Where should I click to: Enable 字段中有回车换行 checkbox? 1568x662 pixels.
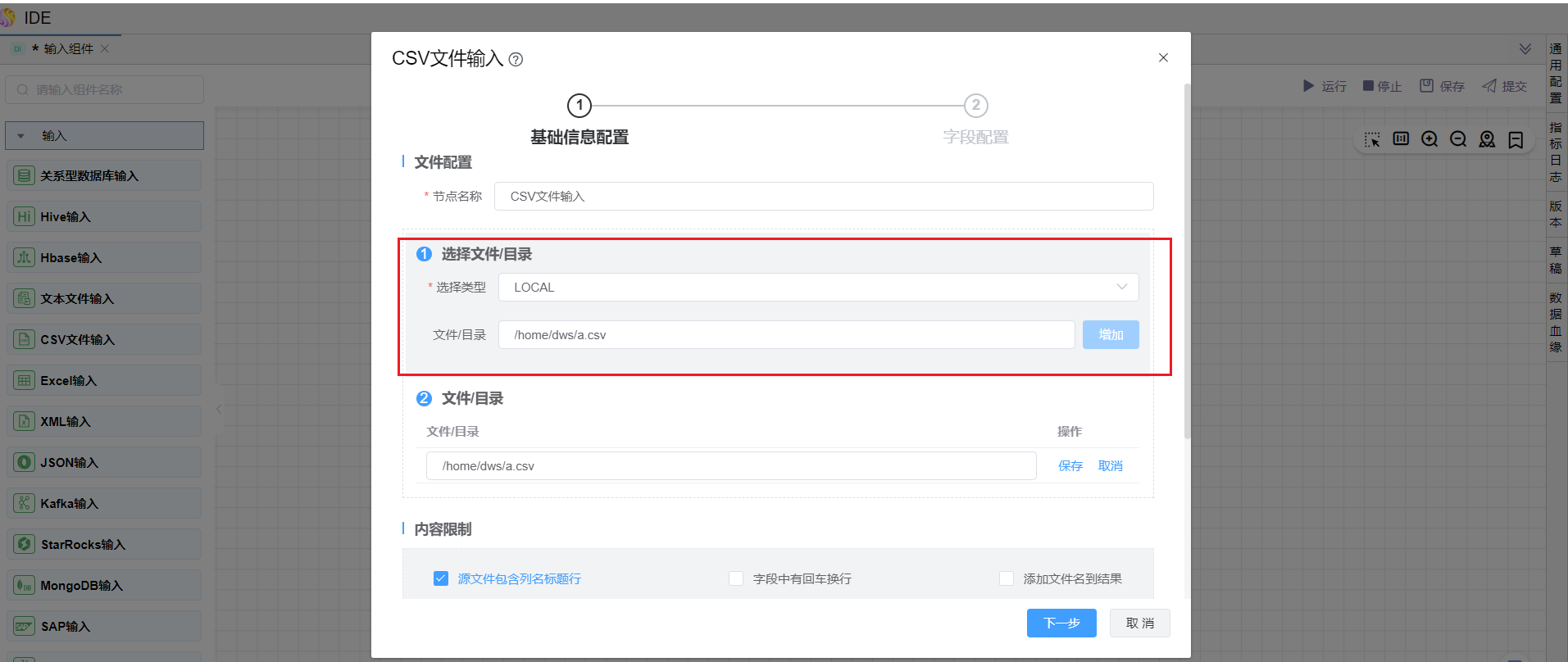pyautogui.click(x=736, y=578)
